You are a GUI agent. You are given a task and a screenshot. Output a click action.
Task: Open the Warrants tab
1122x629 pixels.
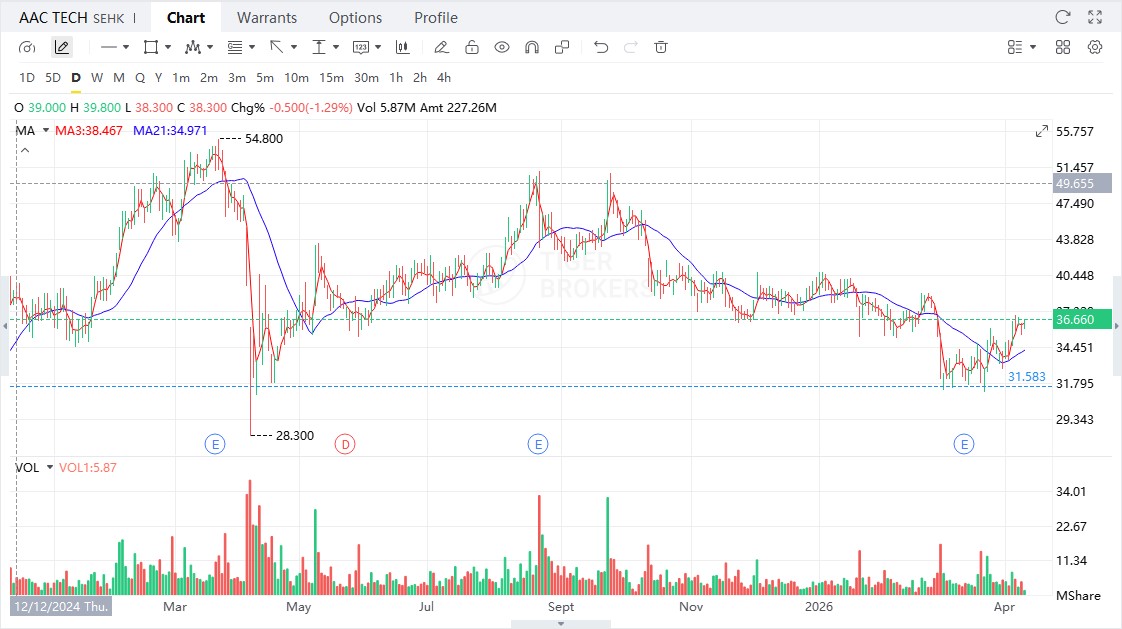(x=267, y=18)
